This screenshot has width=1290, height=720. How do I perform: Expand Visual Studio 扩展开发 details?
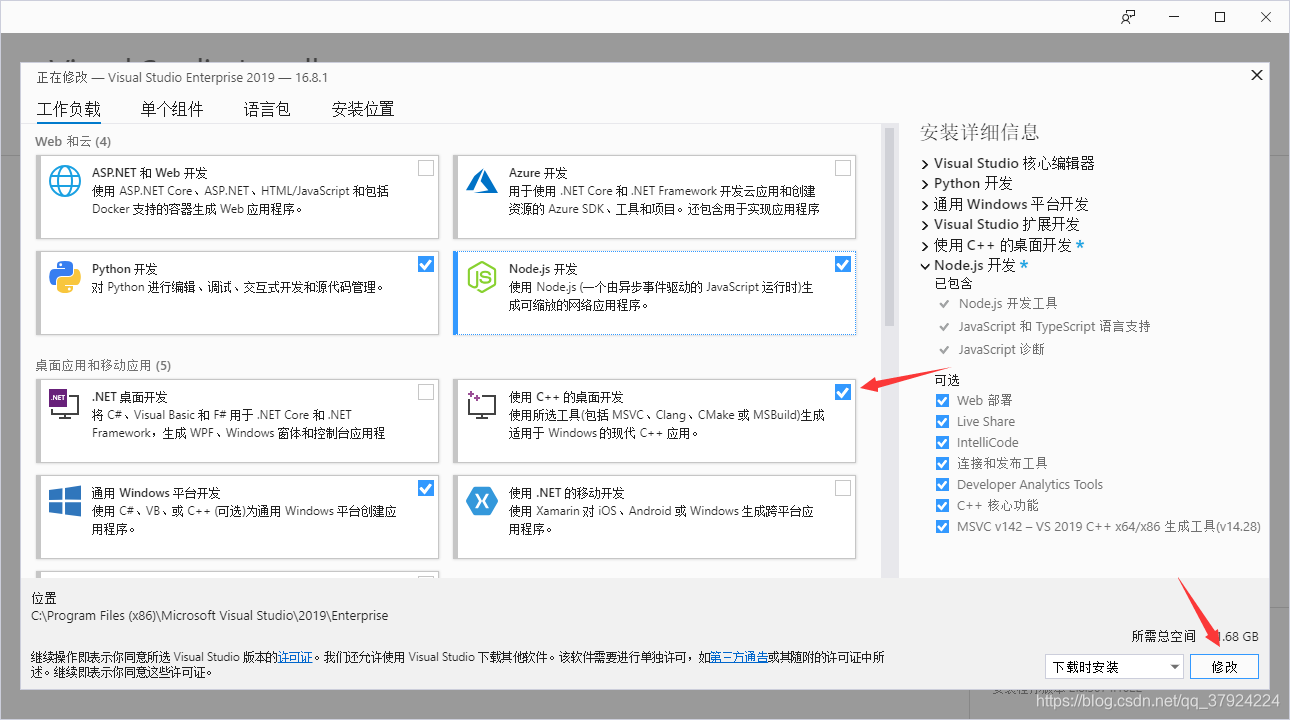coord(925,225)
